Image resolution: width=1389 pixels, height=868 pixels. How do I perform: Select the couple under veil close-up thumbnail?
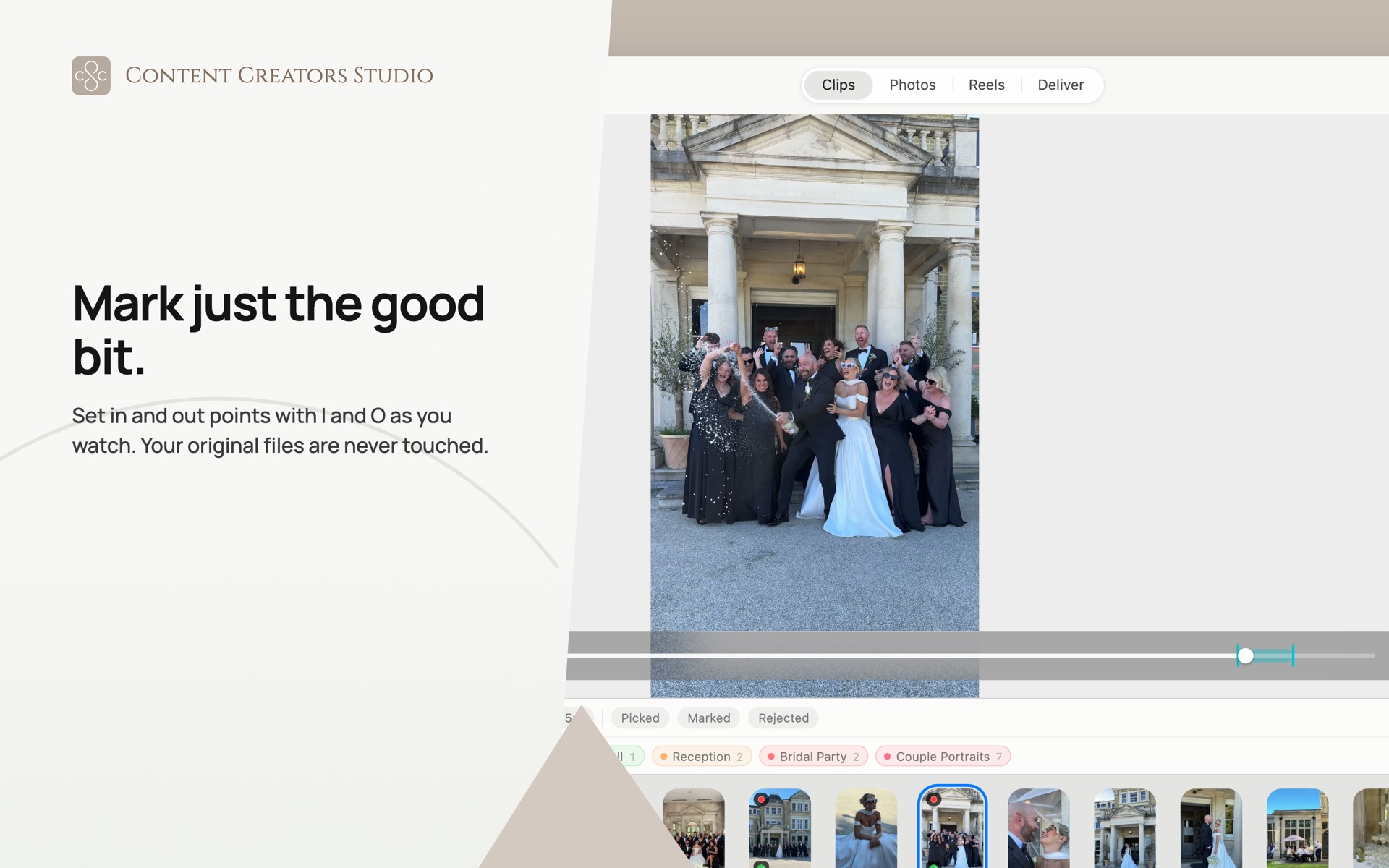(1039, 828)
